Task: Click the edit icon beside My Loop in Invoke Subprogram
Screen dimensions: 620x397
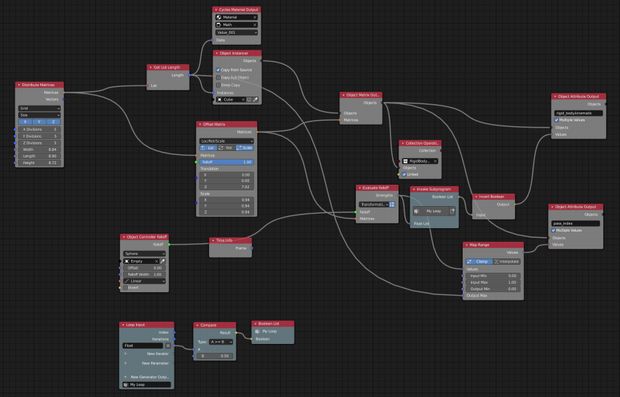Action: pos(452,212)
